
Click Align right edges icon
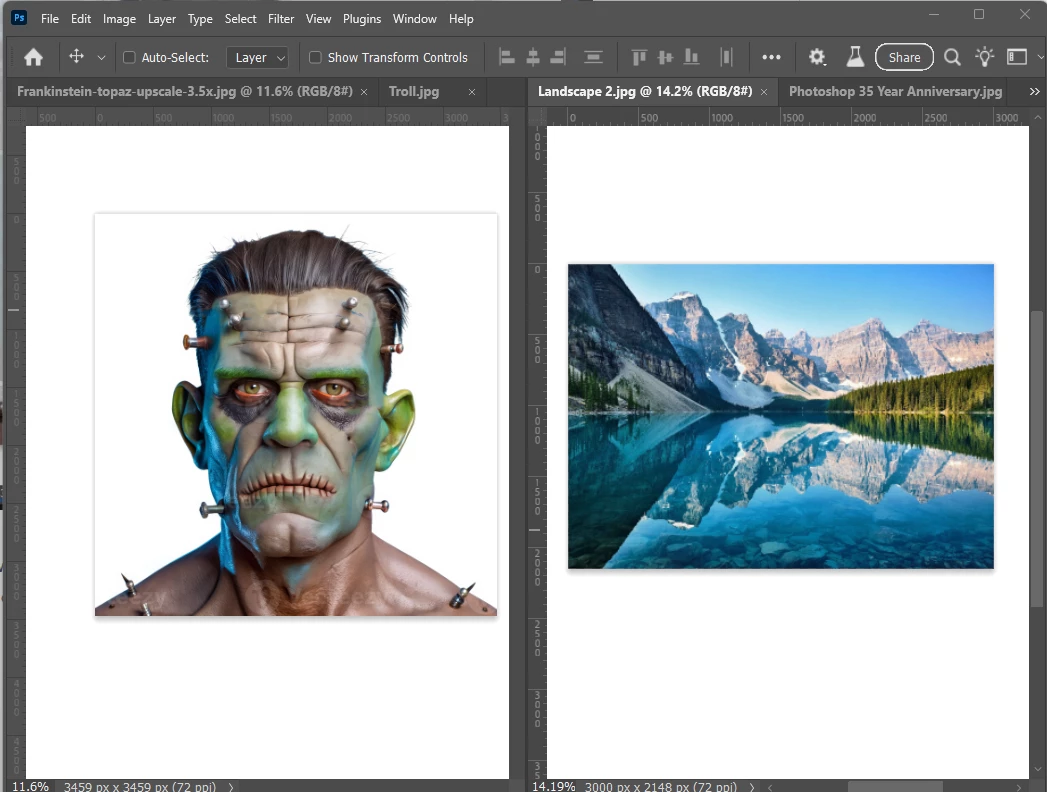tap(558, 57)
